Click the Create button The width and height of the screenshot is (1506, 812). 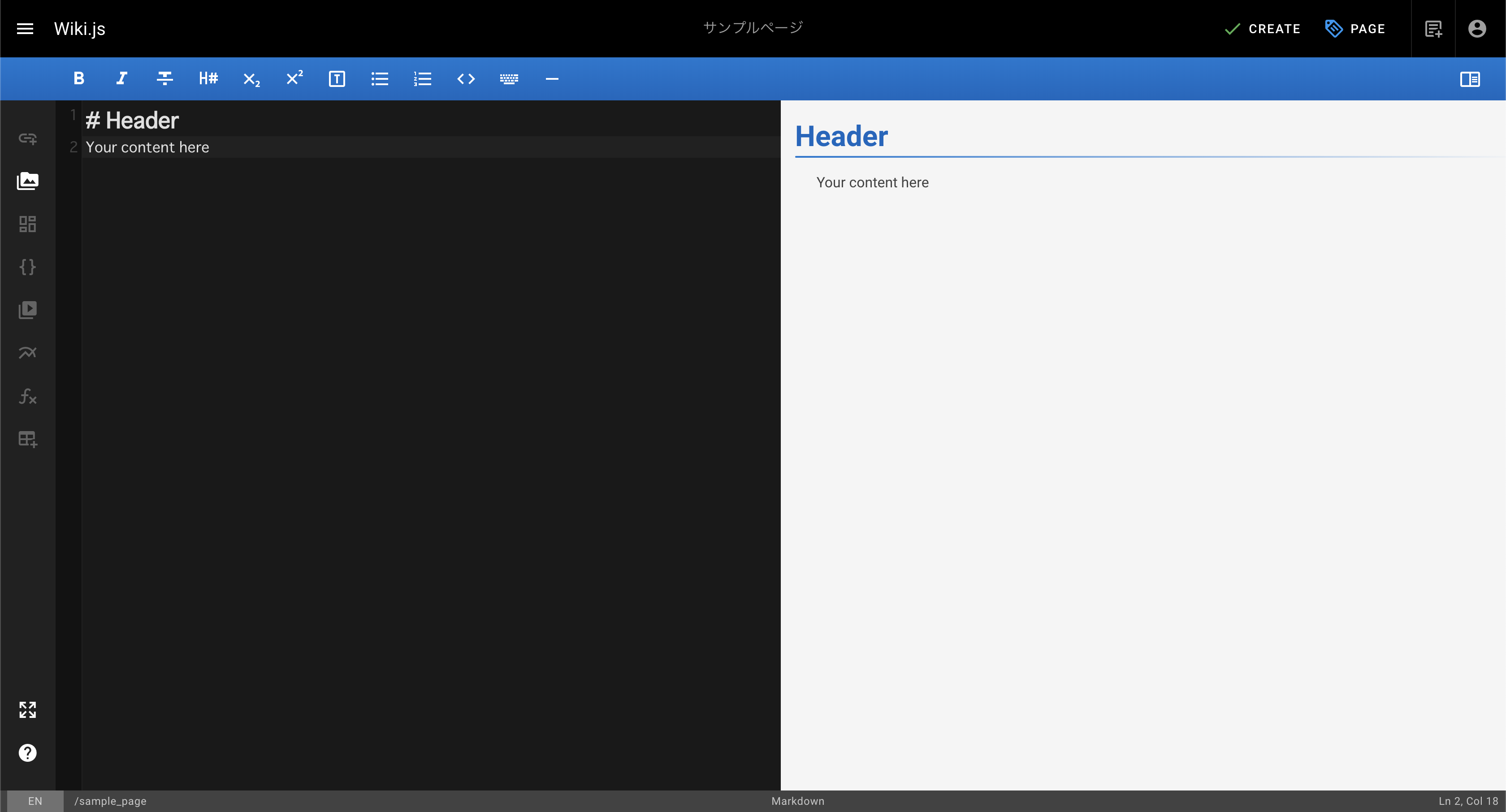tap(1263, 29)
